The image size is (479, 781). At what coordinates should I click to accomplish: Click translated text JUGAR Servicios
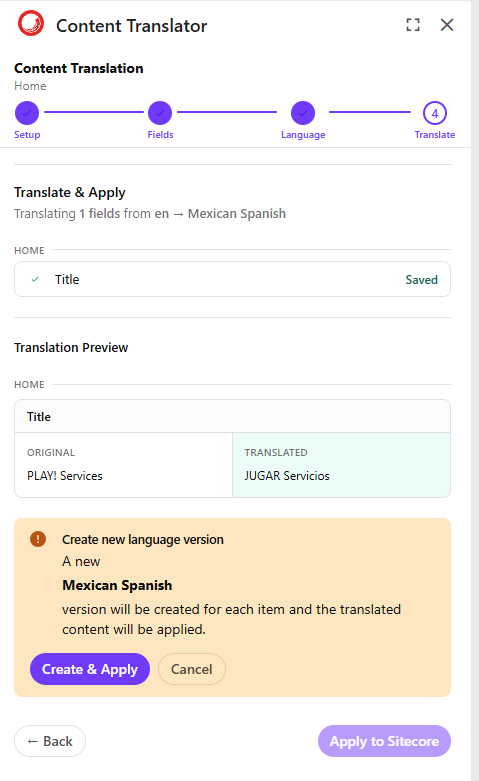[x=287, y=476]
